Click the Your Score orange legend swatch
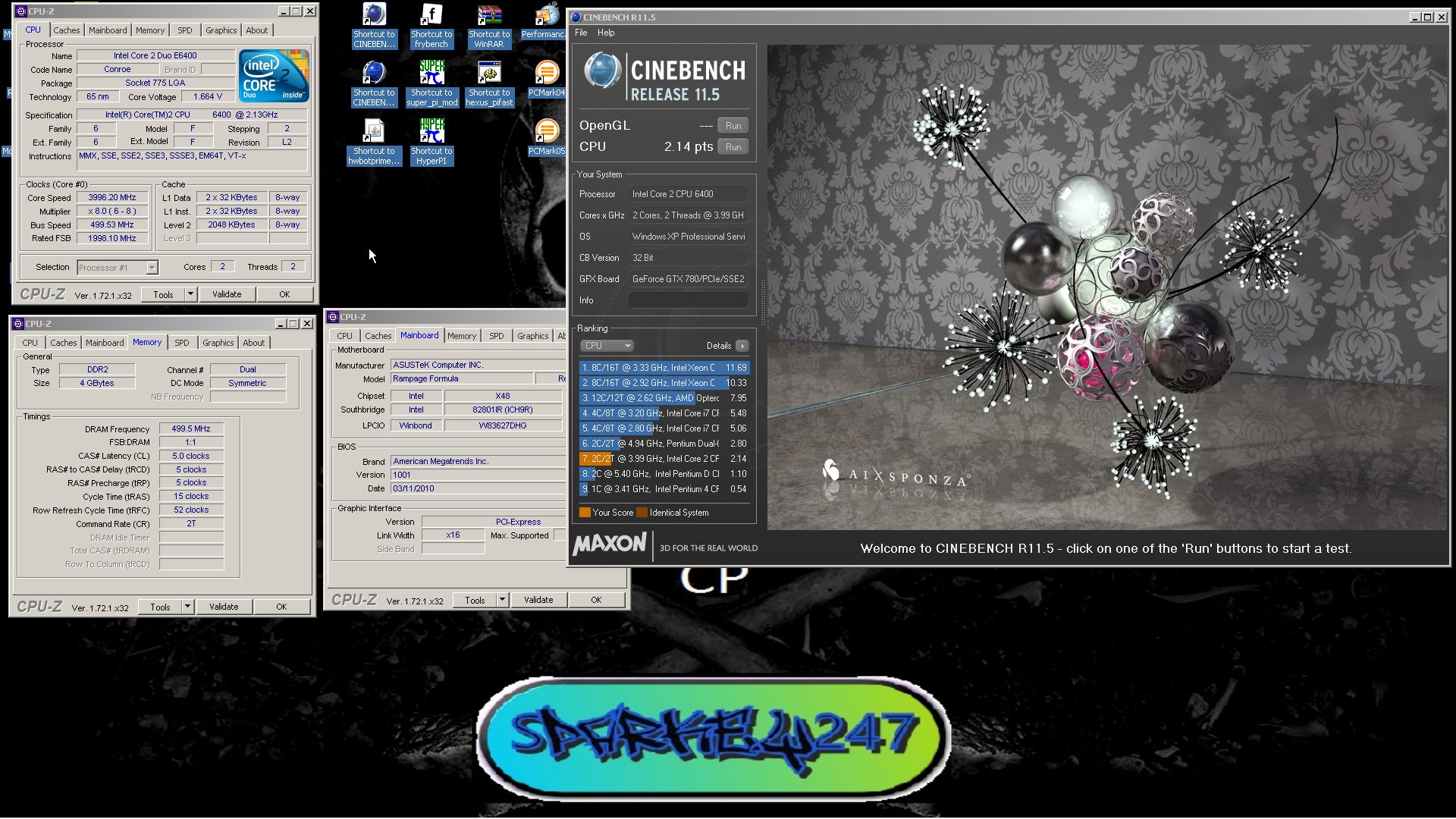Screen dimensions: 1456x819 (585, 513)
